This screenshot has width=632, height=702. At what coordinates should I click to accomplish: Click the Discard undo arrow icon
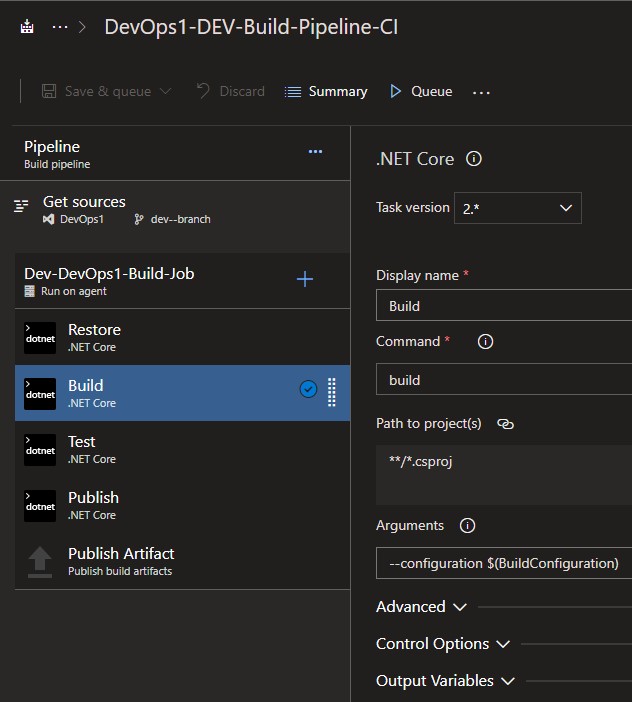pos(203,91)
